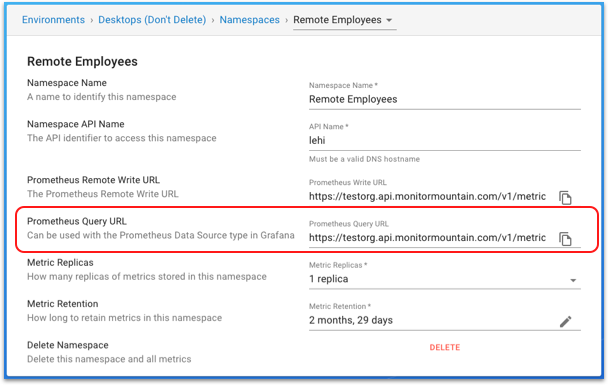Select the Prometheus Write URL text field
This screenshot has height=385, width=608.
(427, 197)
